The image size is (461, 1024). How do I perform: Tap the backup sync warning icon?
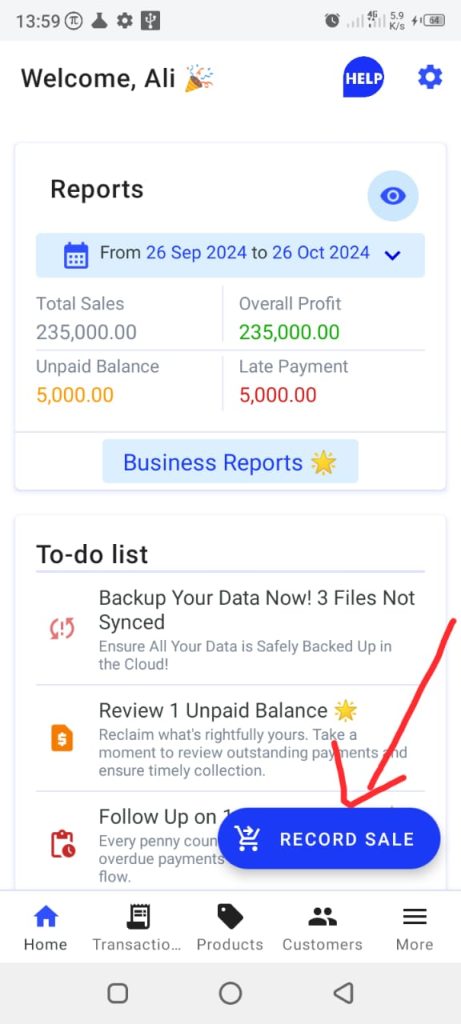63,628
